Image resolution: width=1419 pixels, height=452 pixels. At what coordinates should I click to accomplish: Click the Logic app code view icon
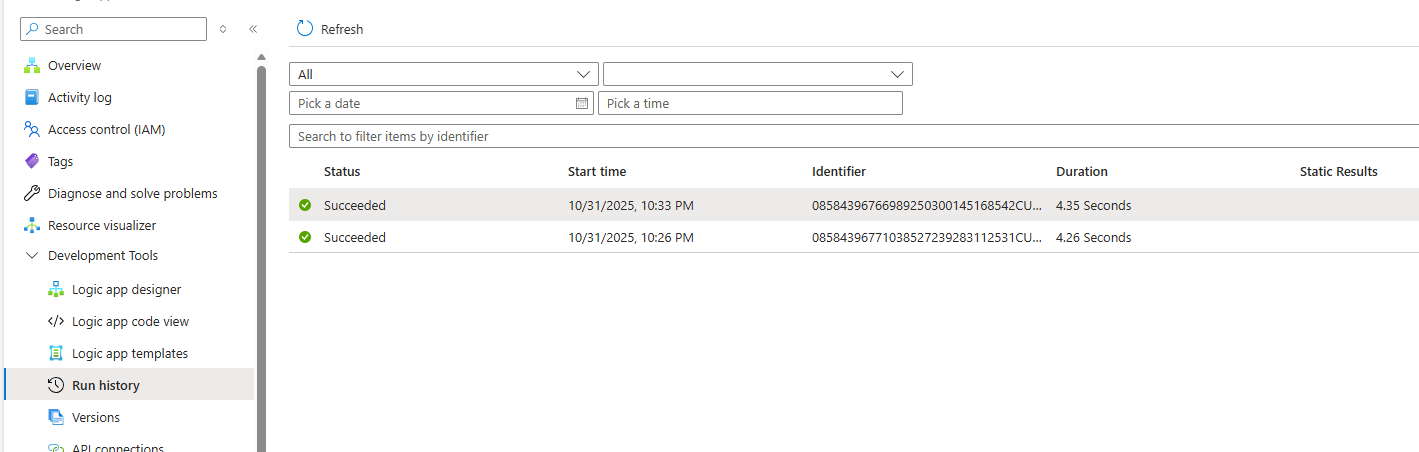tap(56, 322)
